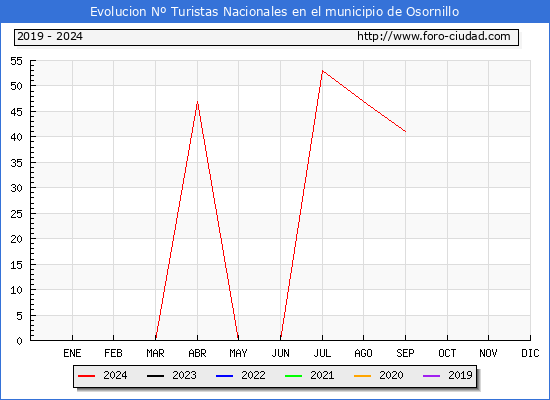Image resolution: width=550 pixels, height=400 pixels.
Task: Click the black 2023 legend swatch
Action: click(x=155, y=376)
